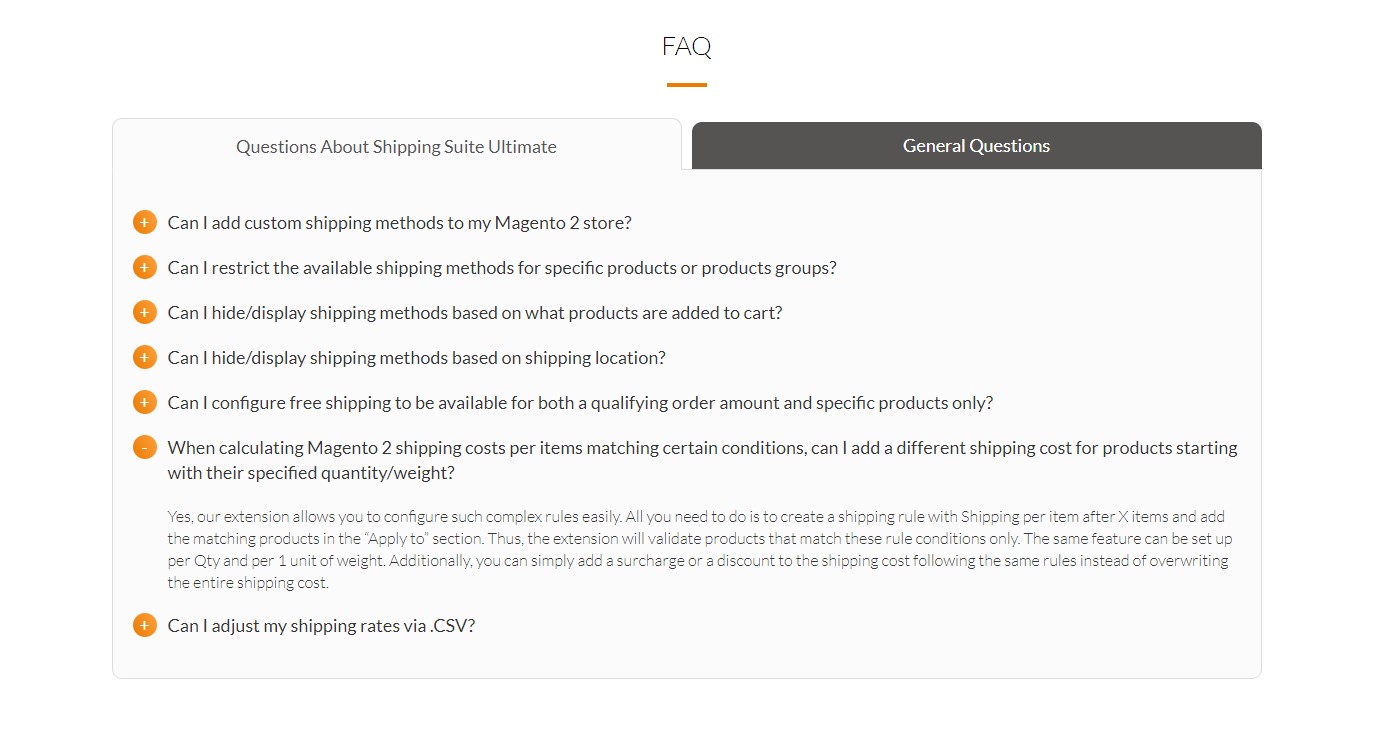Expand question about restricting methods for product groups
The height and width of the screenshot is (735, 1392).
pyautogui.click(x=502, y=268)
